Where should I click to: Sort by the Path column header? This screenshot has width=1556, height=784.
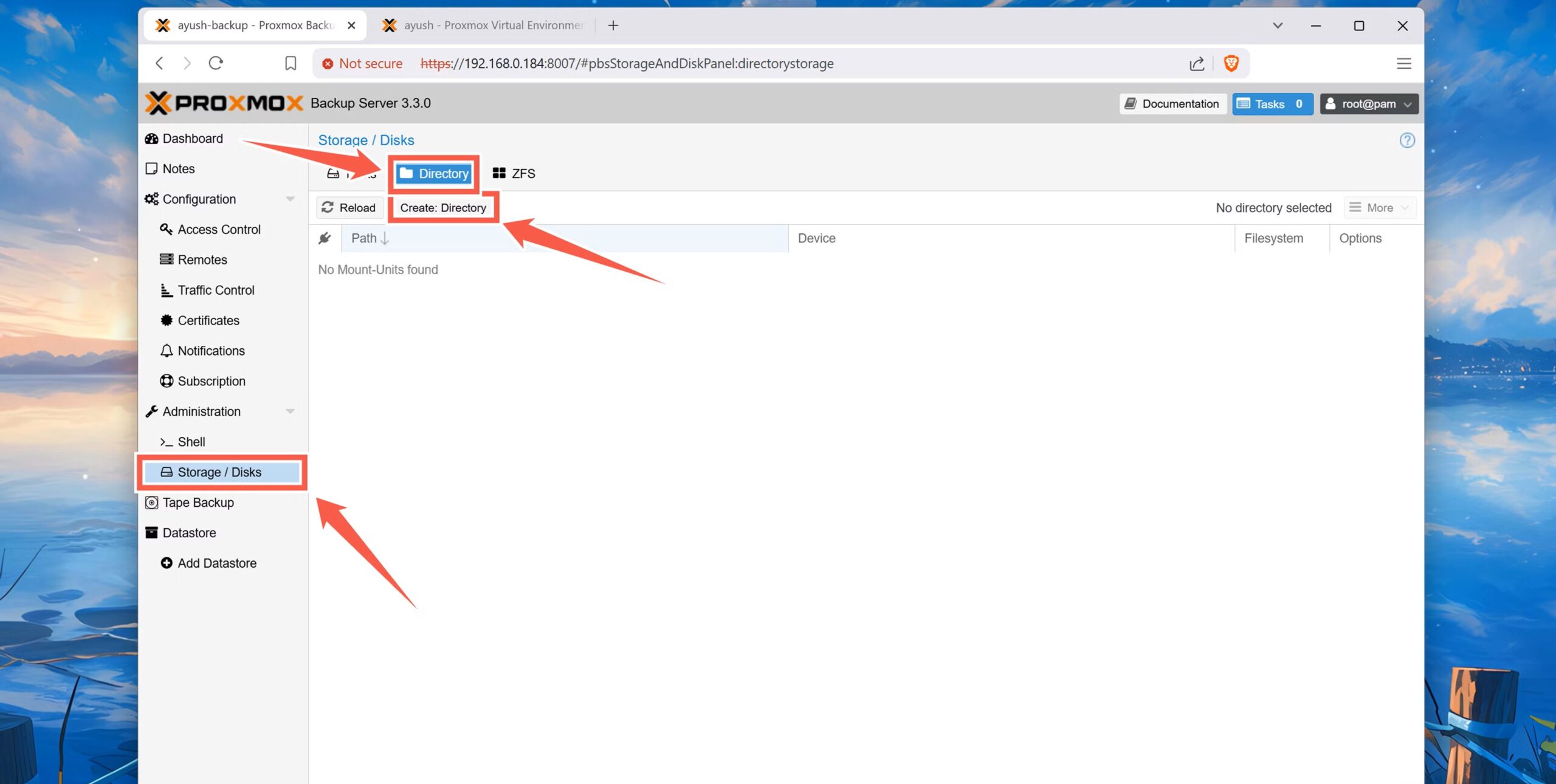[564, 238]
